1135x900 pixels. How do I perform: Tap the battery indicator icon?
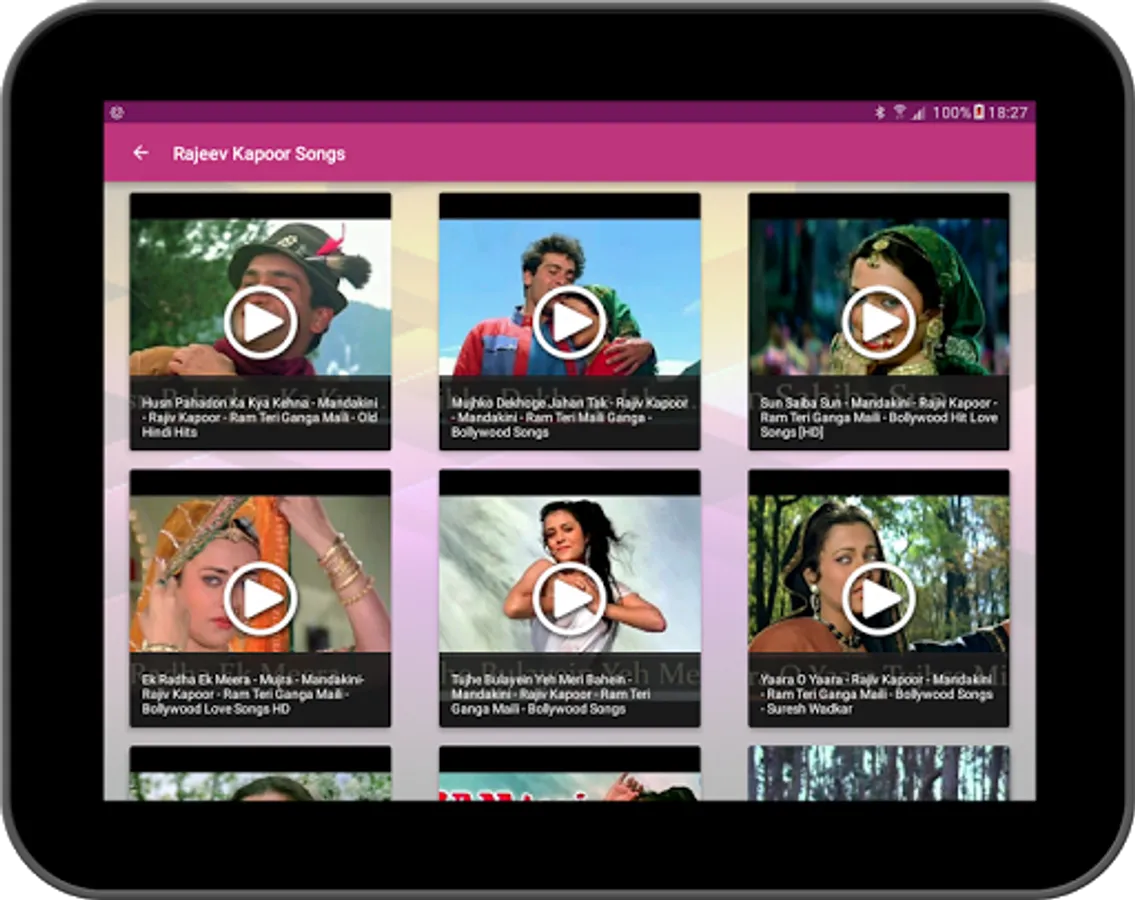(x=979, y=112)
